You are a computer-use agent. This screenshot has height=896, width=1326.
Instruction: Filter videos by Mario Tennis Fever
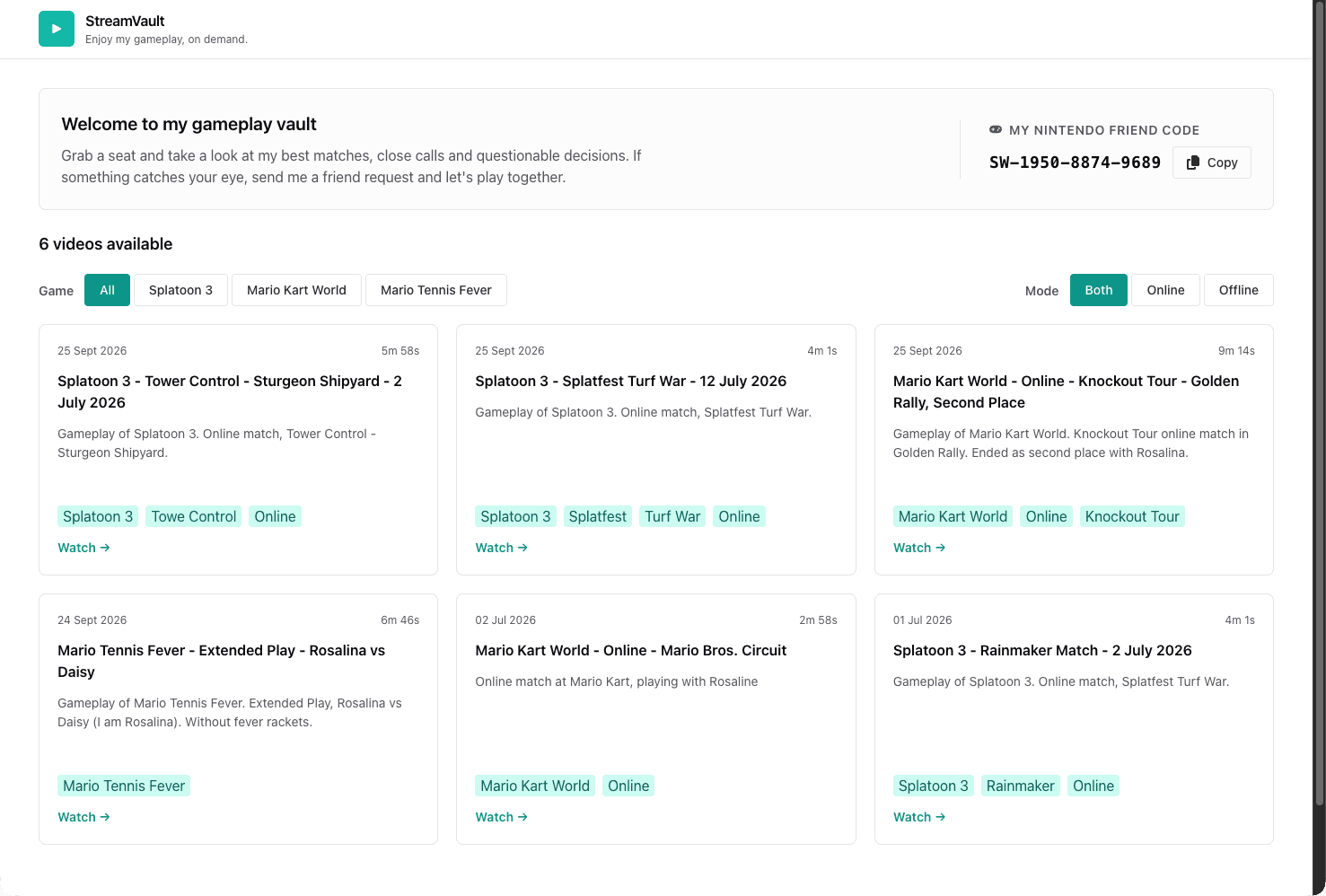click(x=436, y=290)
